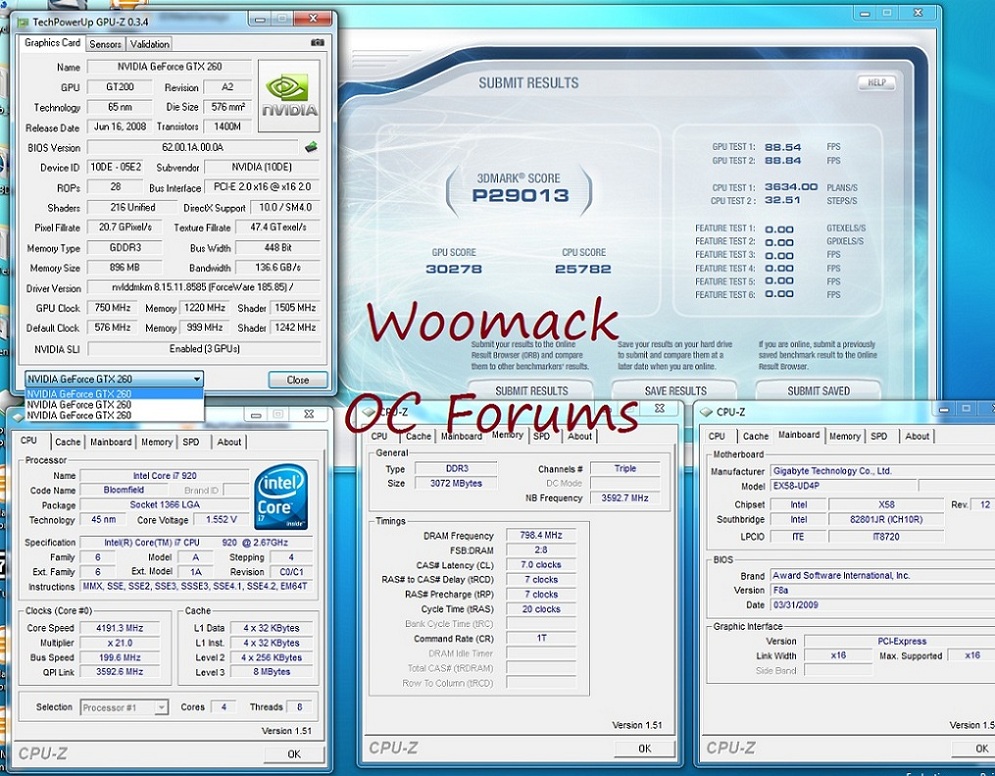Click the Manufacturer value Gigabyte Technology Co., Ltd.
Viewport: 995px width, 776px height.
[x=883, y=471]
